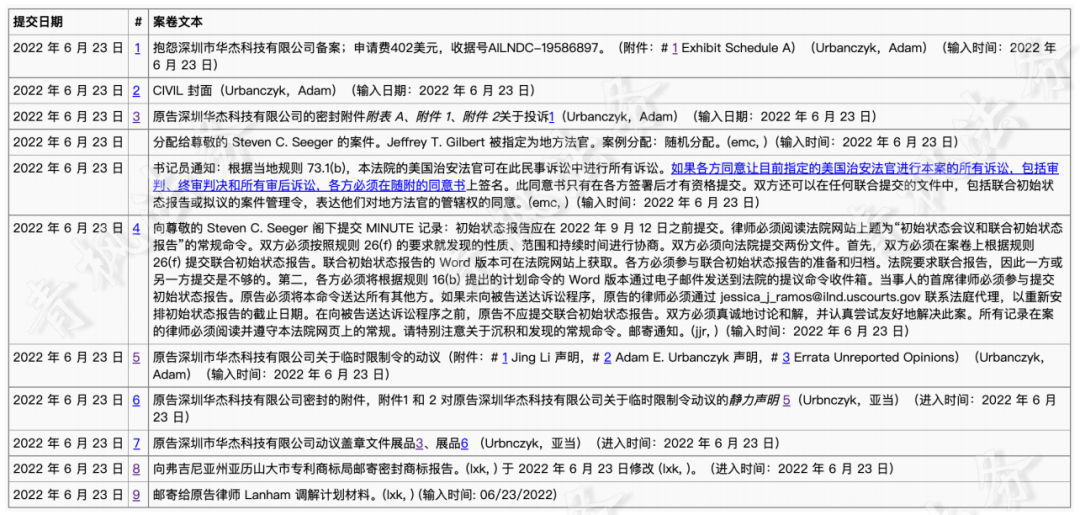
Task: Open docket entry 6 link in # column
Action: click(x=137, y=400)
